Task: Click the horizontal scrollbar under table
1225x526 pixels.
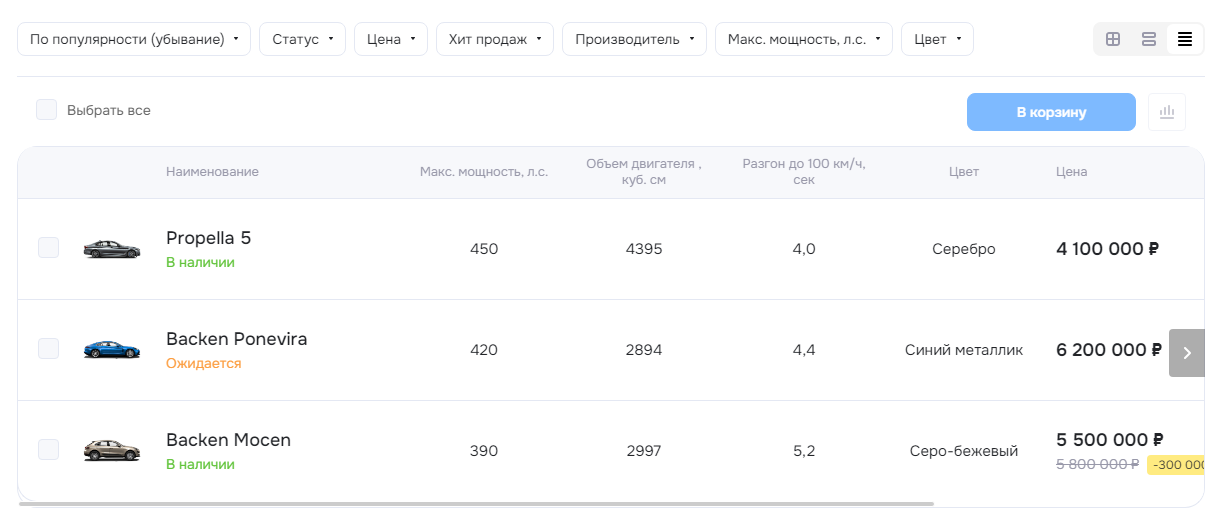Action: [x=476, y=504]
